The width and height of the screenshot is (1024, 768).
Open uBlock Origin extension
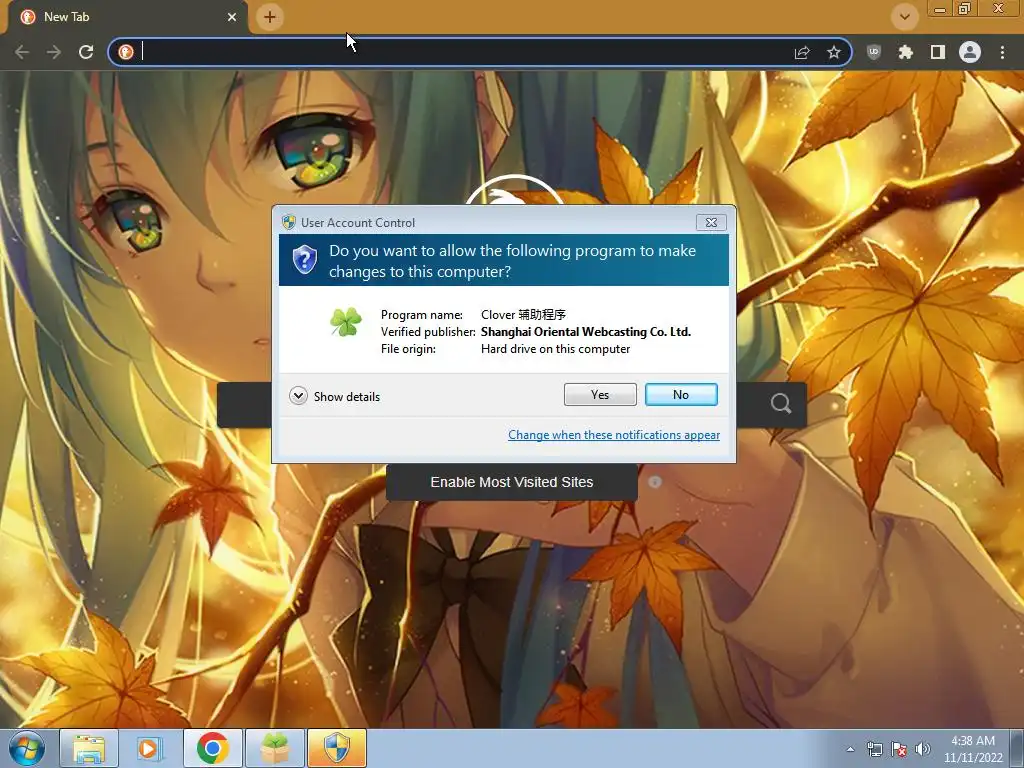pos(873,52)
